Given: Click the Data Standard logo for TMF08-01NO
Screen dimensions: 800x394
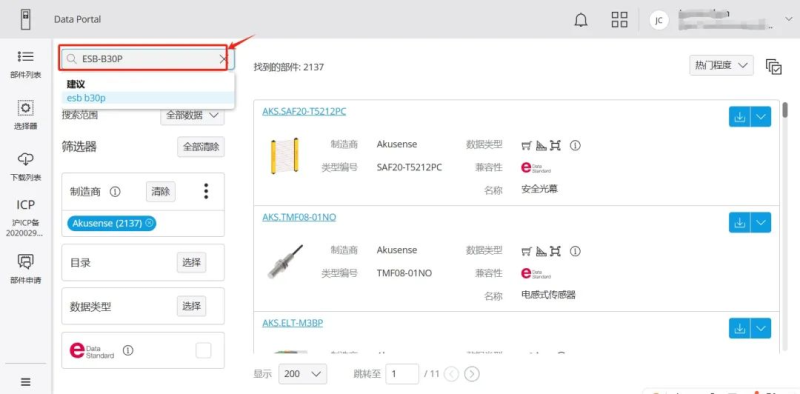Looking at the screenshot, I should coord(536,273).
